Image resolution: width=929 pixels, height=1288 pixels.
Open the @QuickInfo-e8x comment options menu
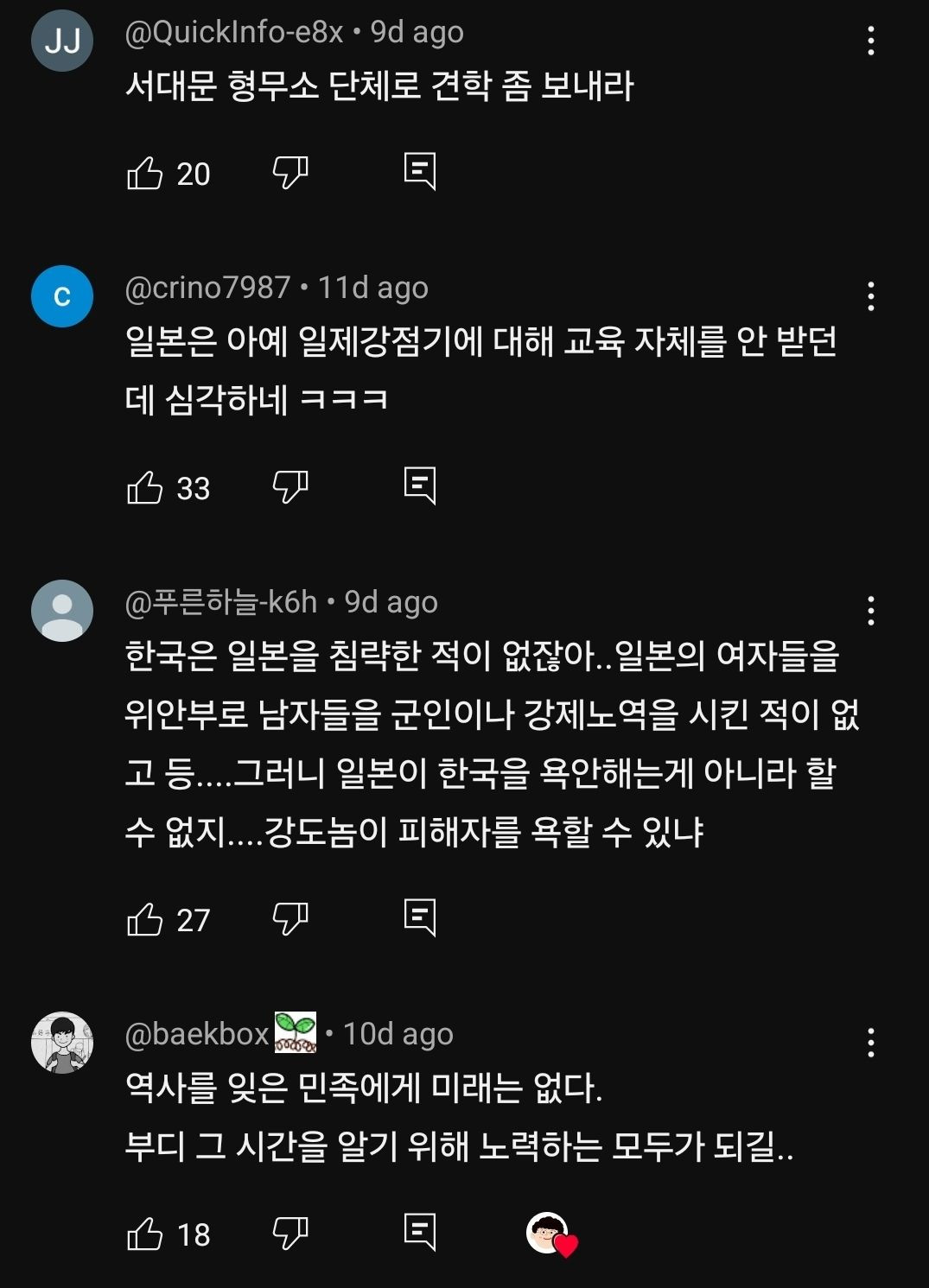[x=870, y=41]
